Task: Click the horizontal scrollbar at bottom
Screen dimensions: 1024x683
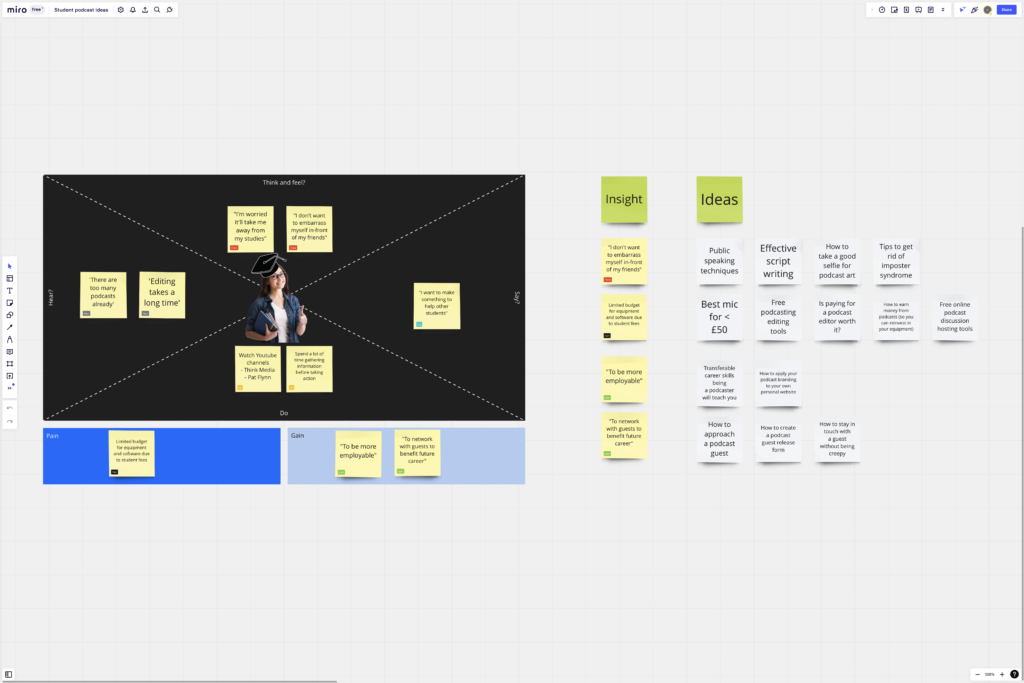Action: 168,681
